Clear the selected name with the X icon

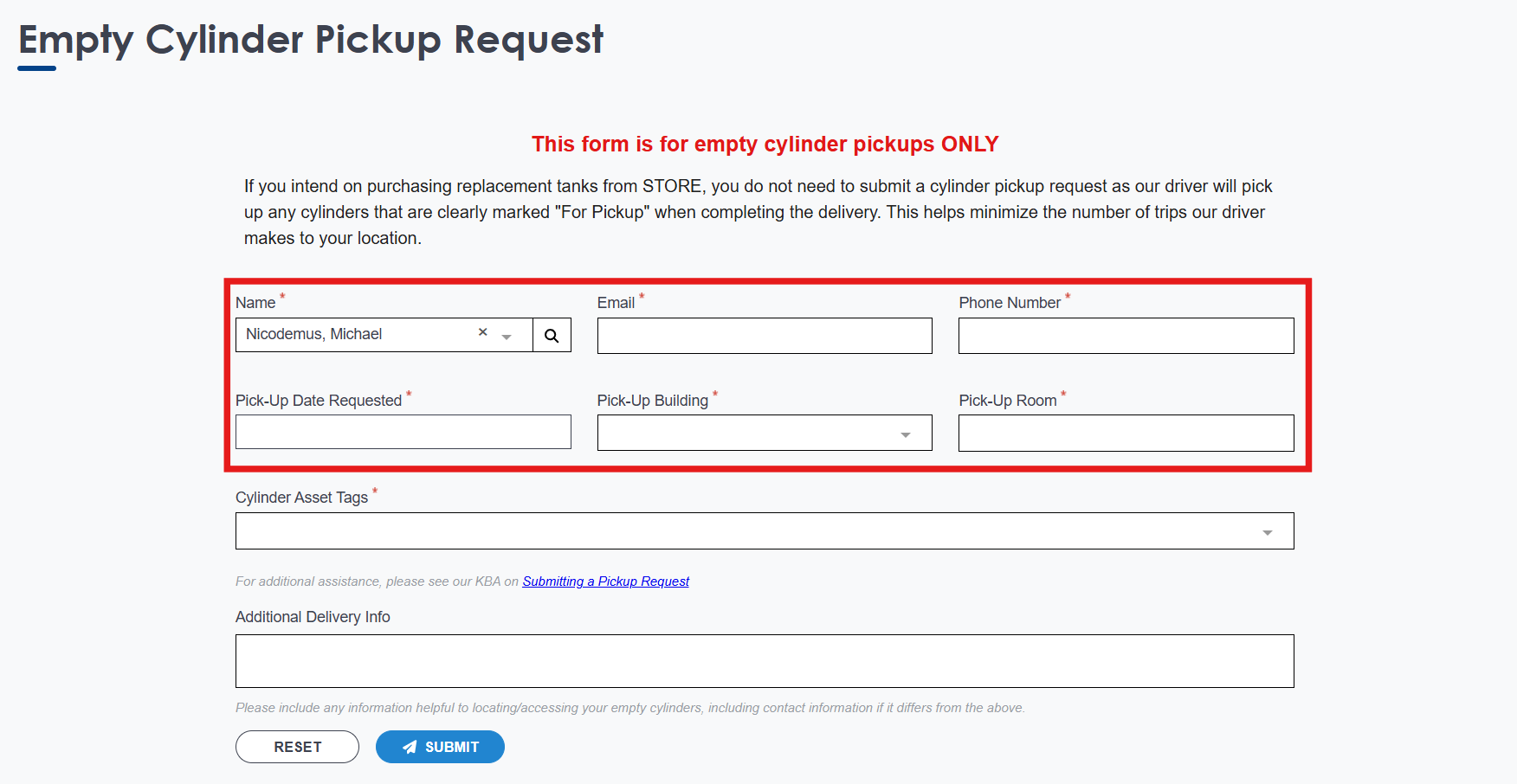[x=483, y=332]
